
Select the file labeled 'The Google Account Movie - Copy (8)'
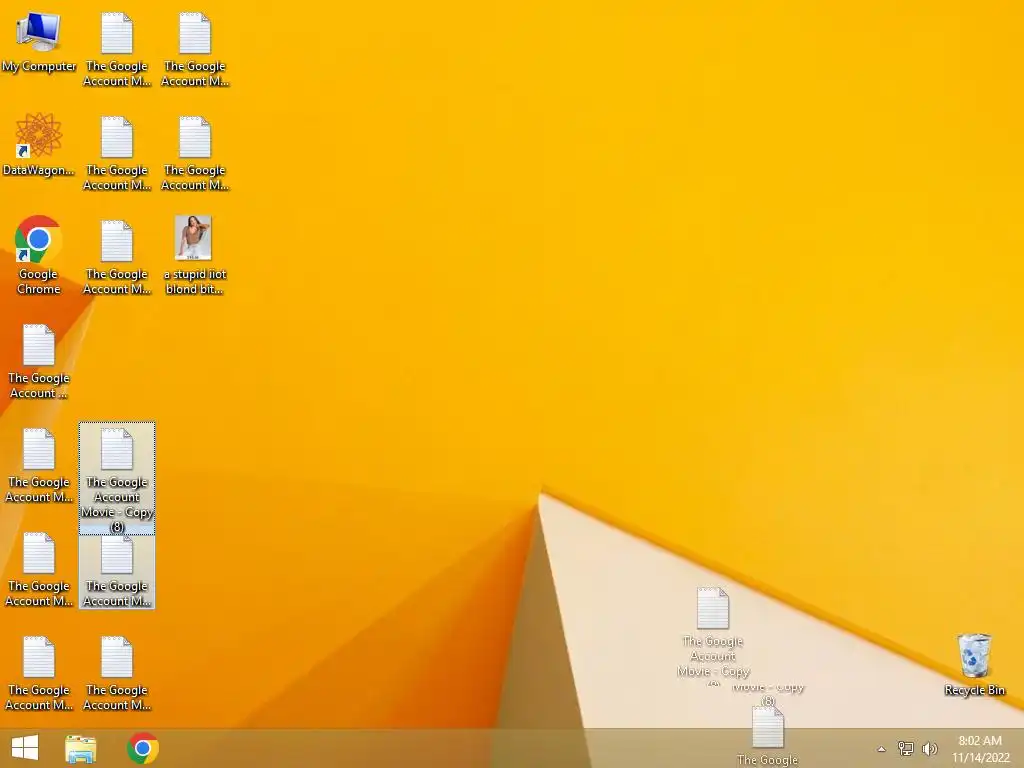point(117,478)
